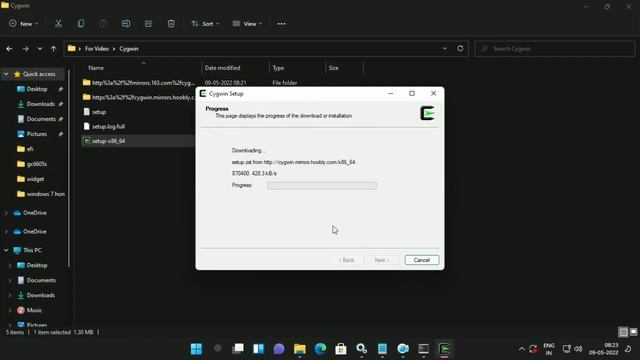Screen dimensions: 640x360
Task: Open Desktop under Quick access
Action: pyautogui.click(x=37, y=89)
